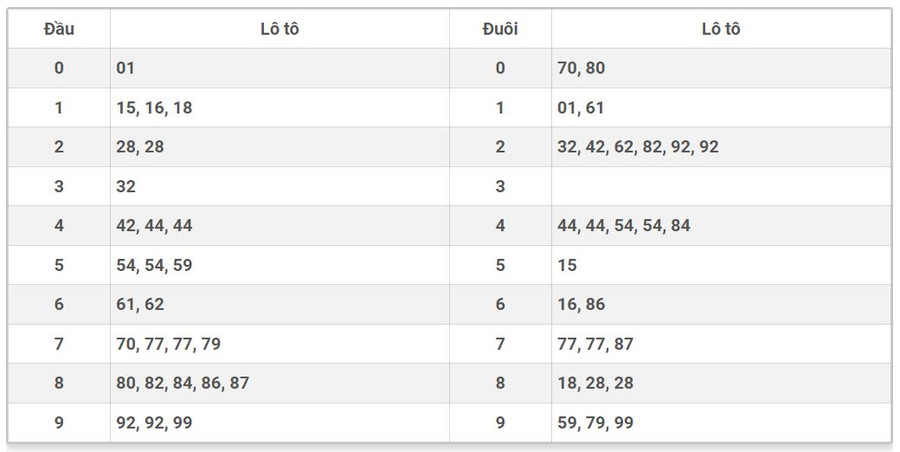Click the cell showing "01, 61"
The height and width of the screenshot is (452, 900).
(x=580, y=108)
